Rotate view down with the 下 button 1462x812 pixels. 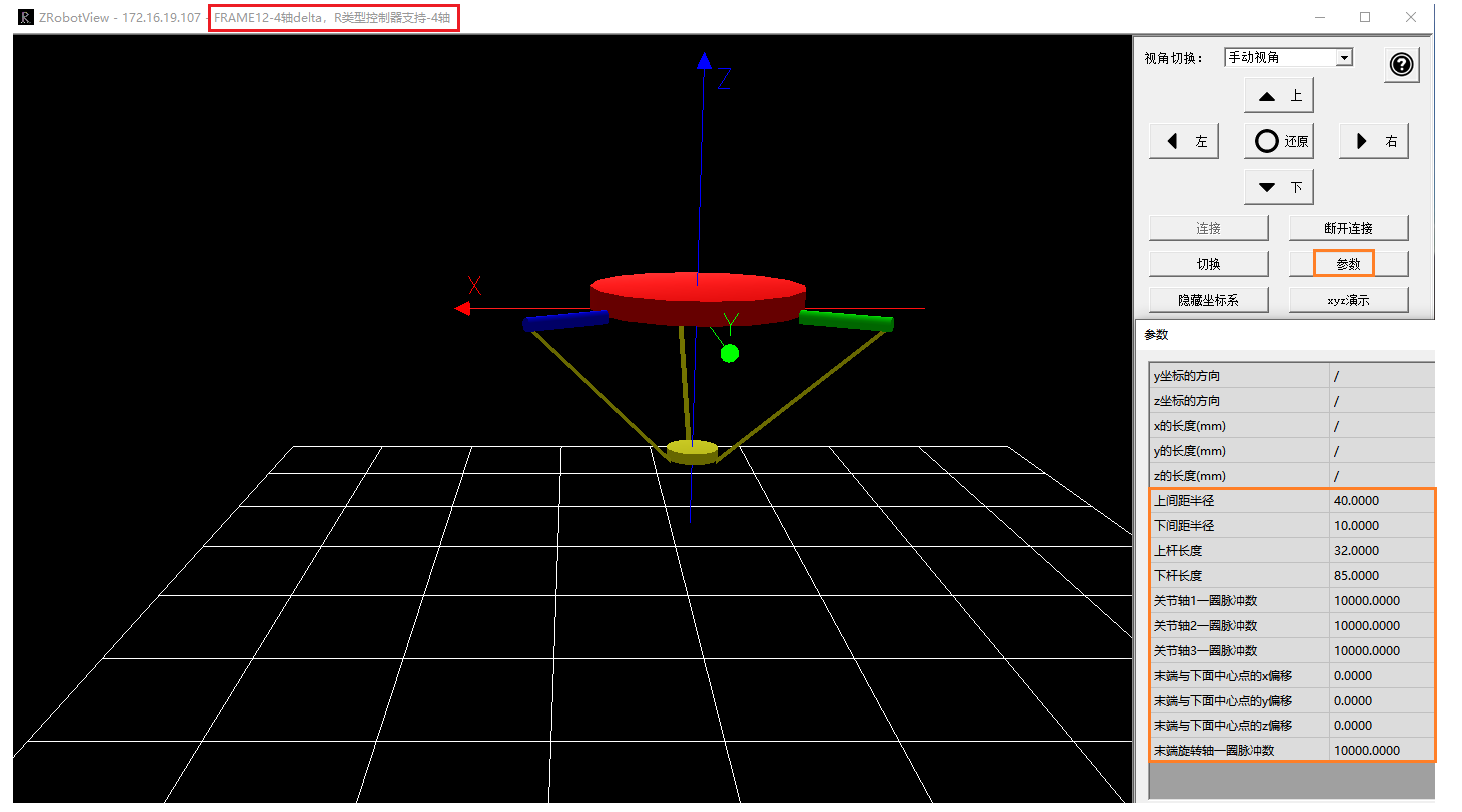coord(1279,187)
